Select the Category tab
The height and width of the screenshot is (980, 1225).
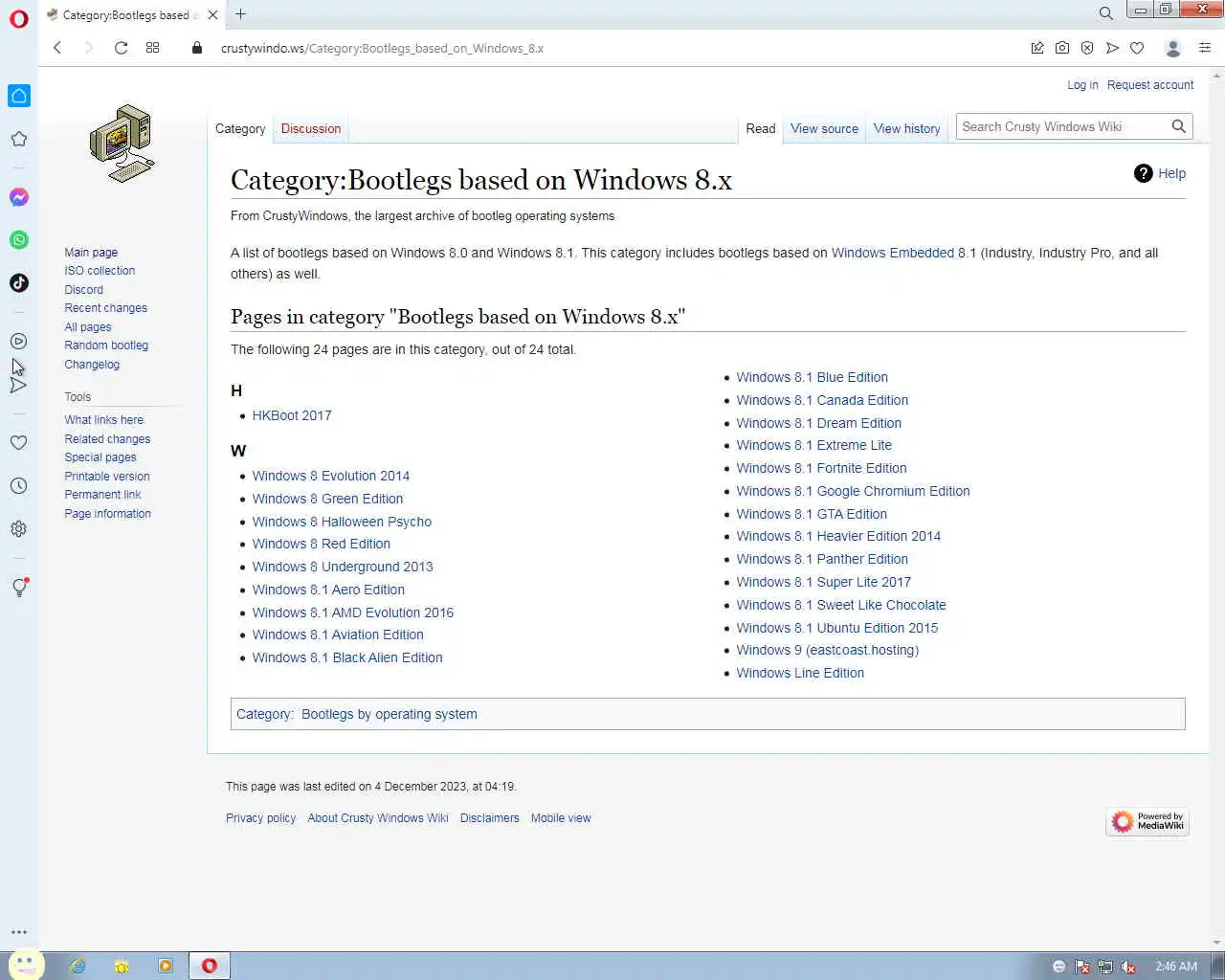point(240,129)
